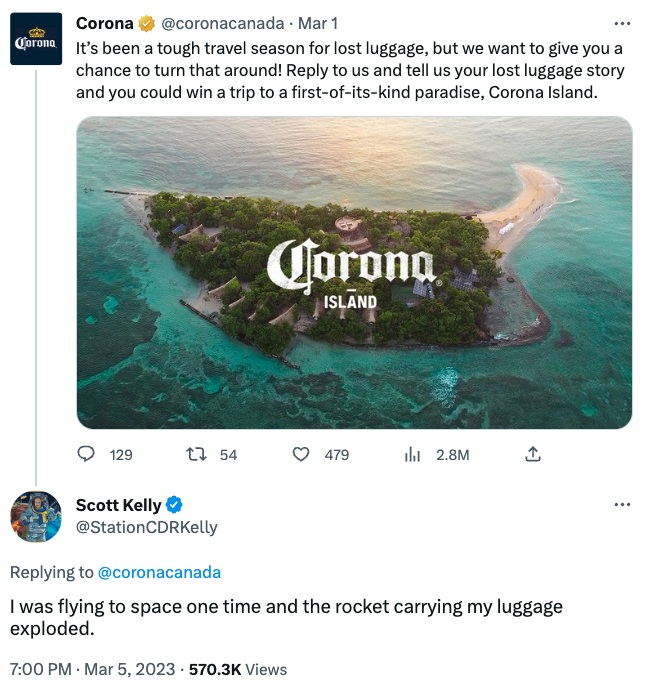This screenshot has width=645, height=685.
Task: Click the share upload icon
Action: point(533,454)
